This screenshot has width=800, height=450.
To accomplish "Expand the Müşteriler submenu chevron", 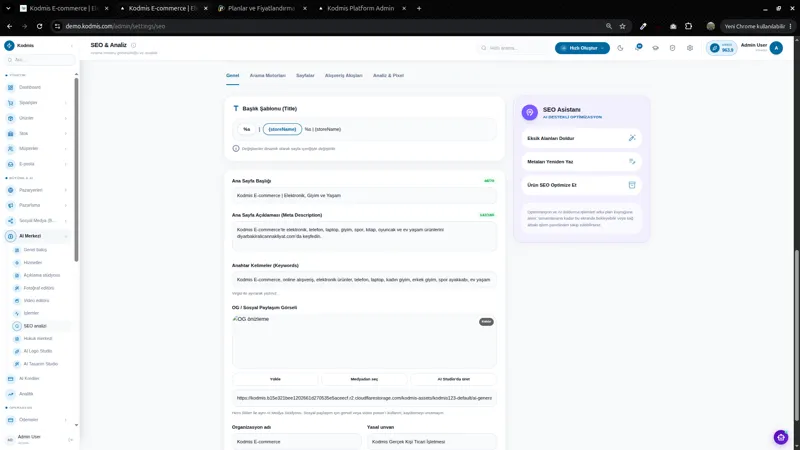I will coord(66,148).
